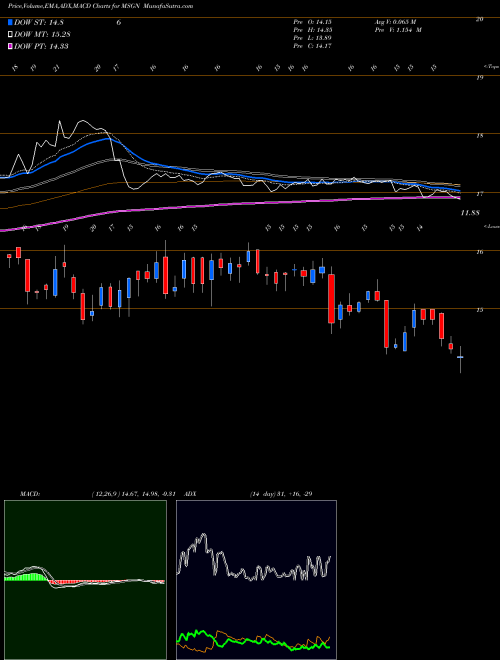Click the ADX '(14 day) 31, +16, -29' values
The image size is (500, 660).
(281, 494)
